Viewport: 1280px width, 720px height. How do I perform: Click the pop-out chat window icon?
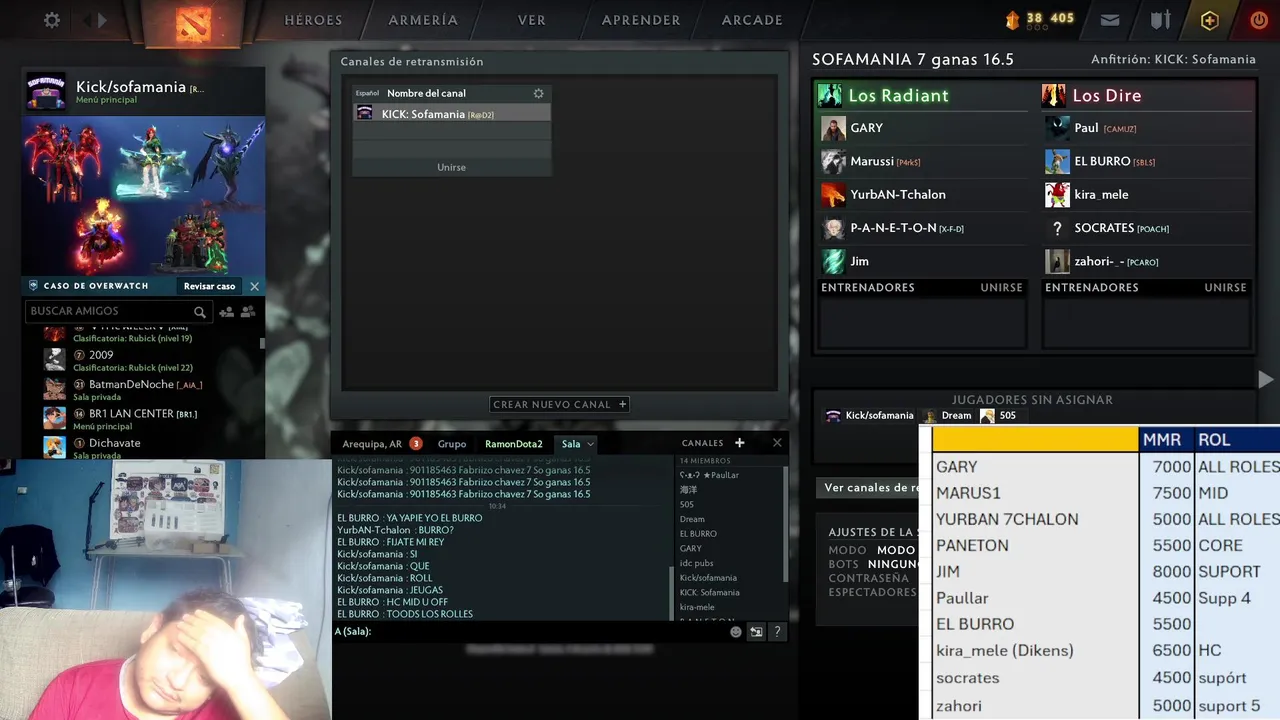point(756,632)
